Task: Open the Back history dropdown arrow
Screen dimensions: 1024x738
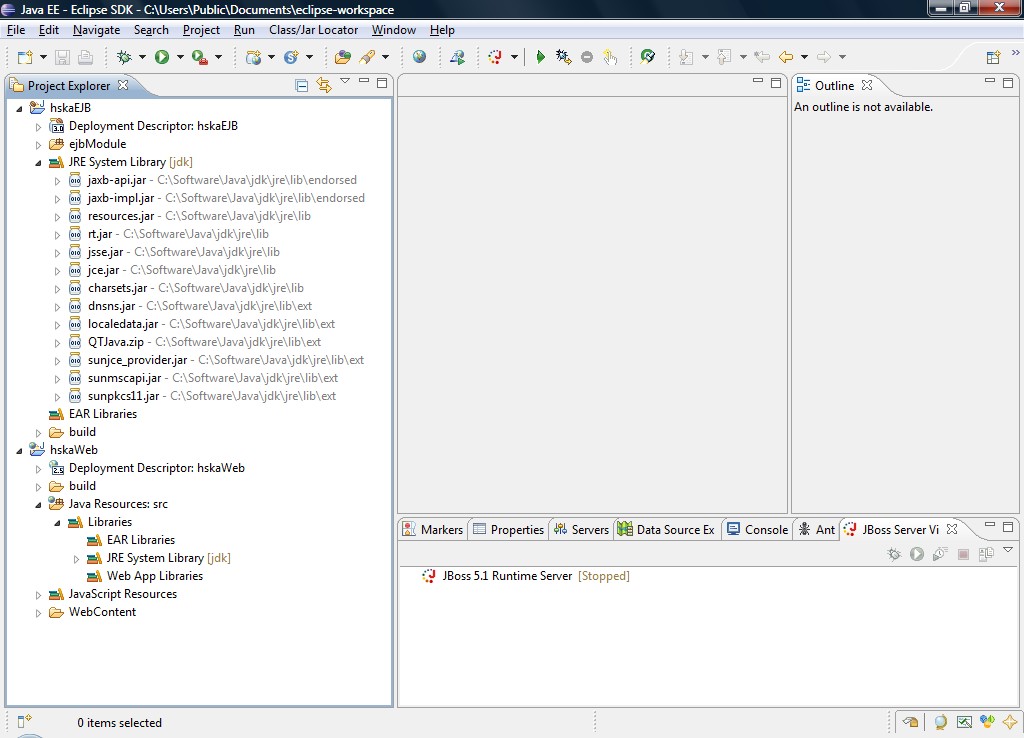Action: [804, 57]
